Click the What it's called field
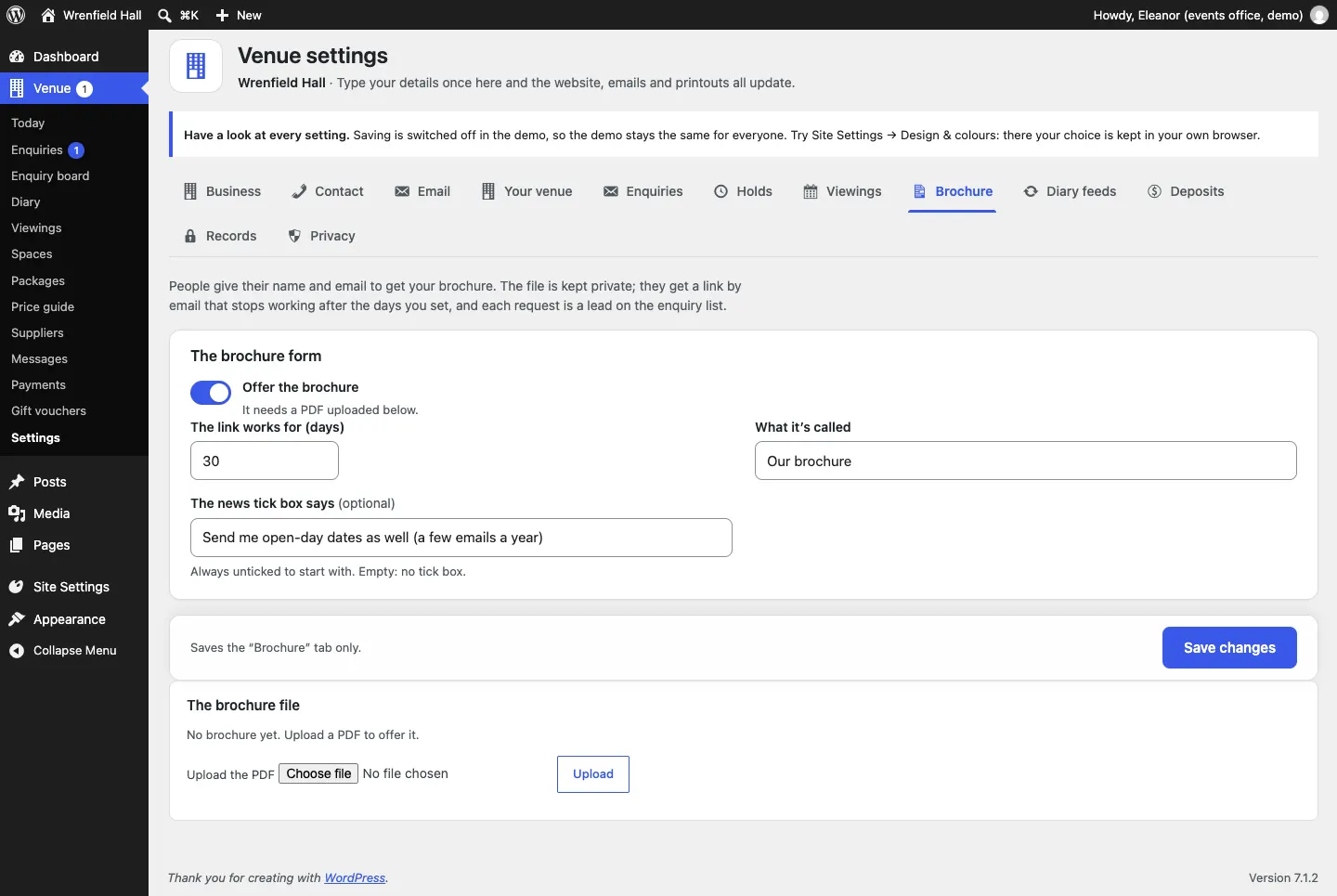The height and width of the screenshot is (896, 1337). 1026,461
